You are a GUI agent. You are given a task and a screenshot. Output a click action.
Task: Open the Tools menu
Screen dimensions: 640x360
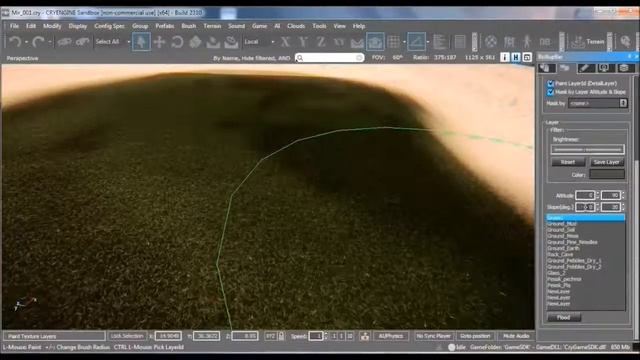(319, 26)
